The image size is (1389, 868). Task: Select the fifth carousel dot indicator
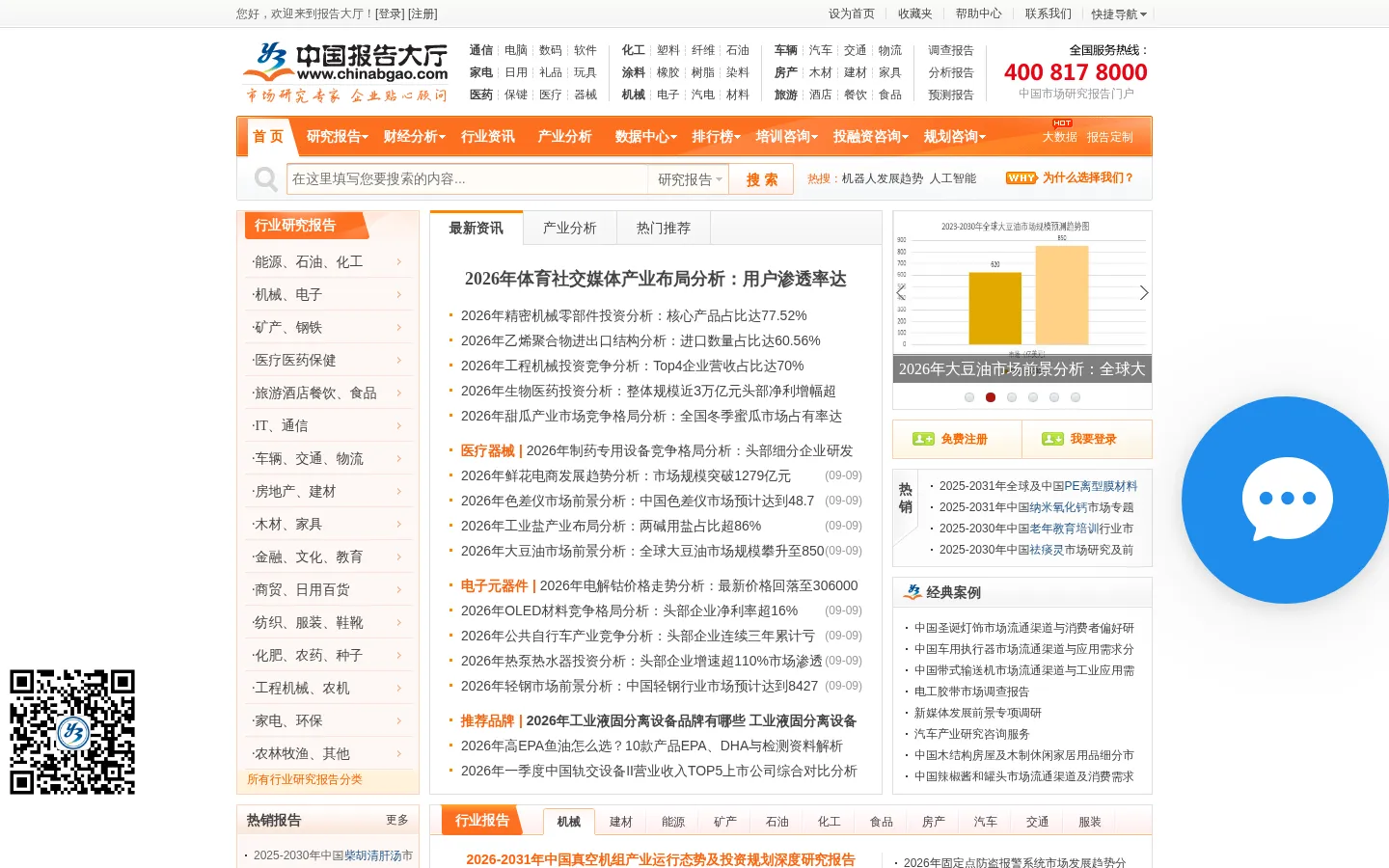(1054, 397)
